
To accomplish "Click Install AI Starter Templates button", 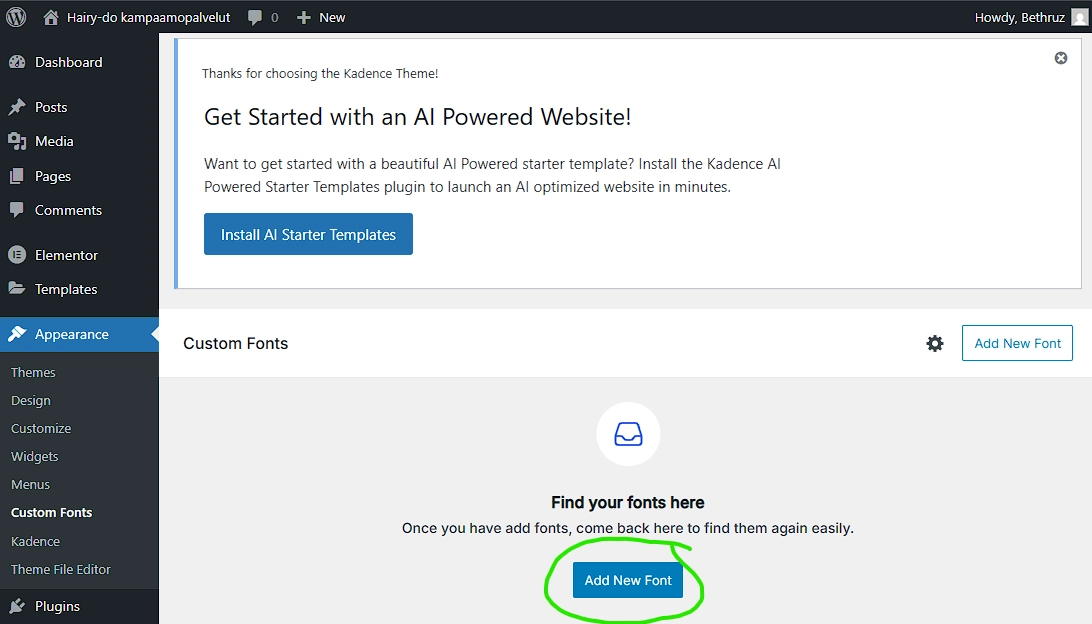I will pyautogui.click(x=308, y=234).
